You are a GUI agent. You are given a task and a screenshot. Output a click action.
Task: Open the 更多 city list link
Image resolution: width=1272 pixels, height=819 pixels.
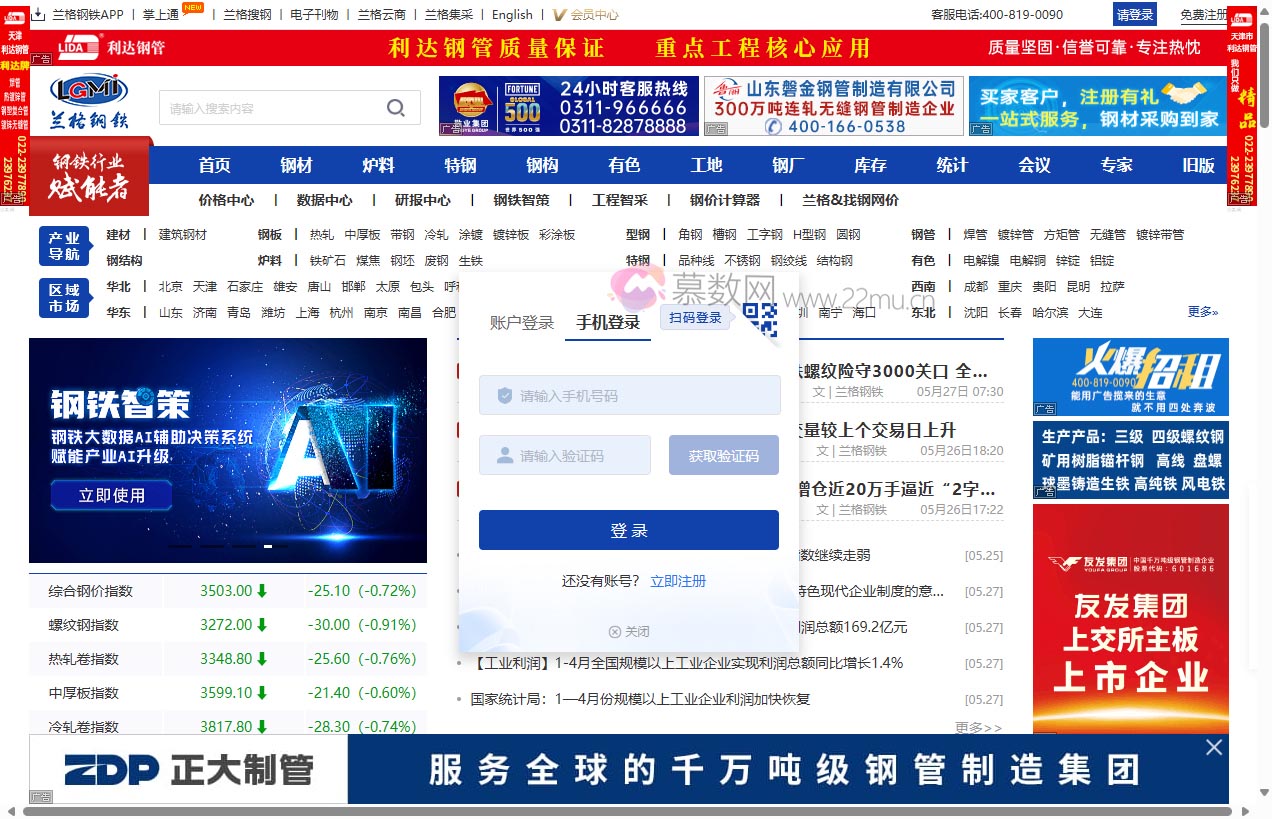pyautogui.click(x=1200, y=312)
